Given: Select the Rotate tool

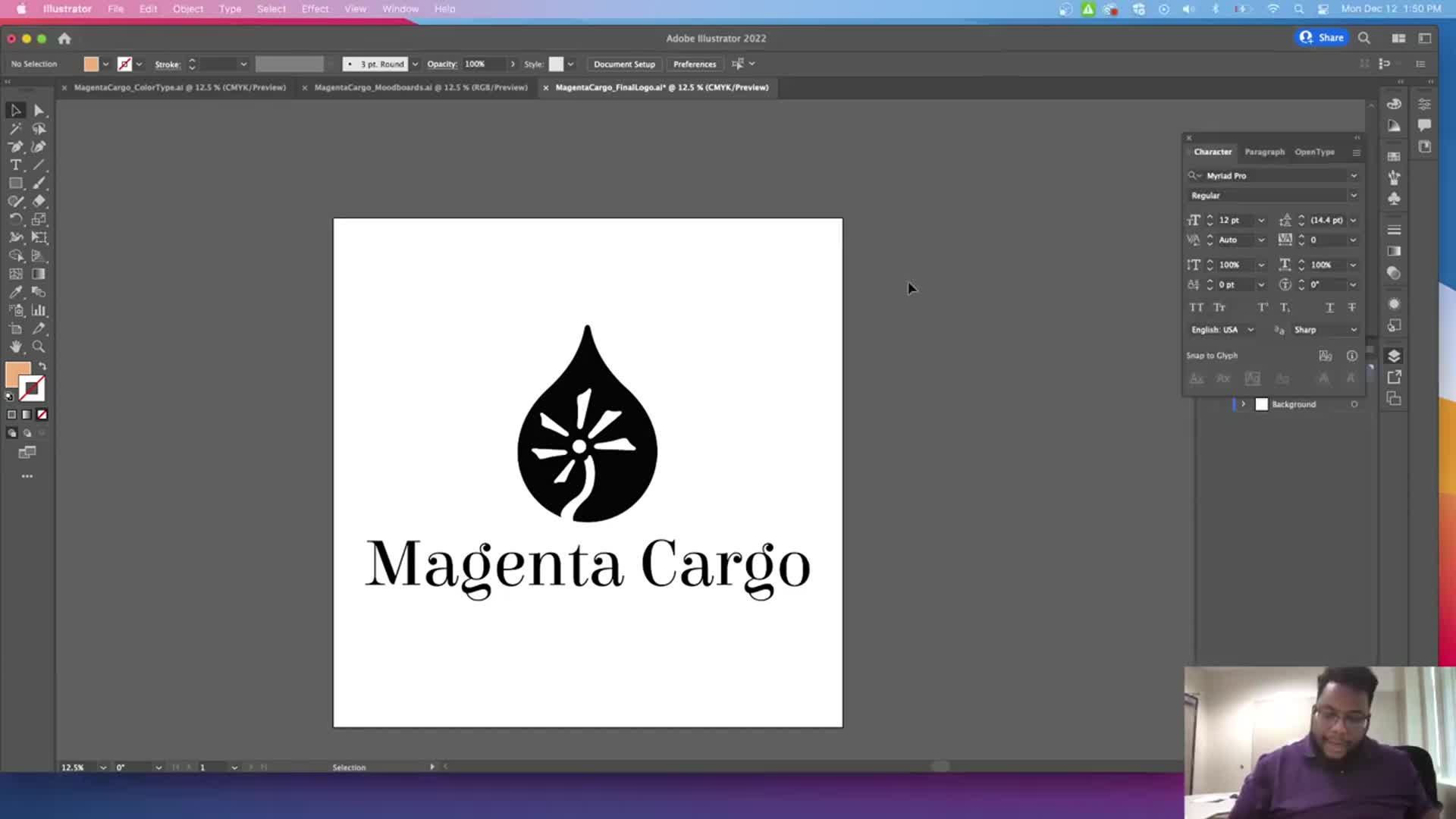Looking at the screenshot, I should click(15, 220).
